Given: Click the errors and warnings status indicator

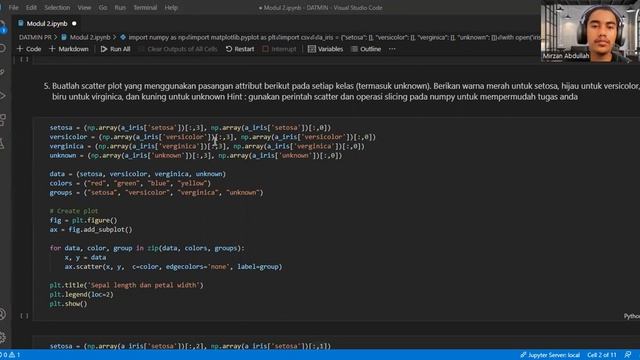Looking at the screenshot, I should [x=10, y=355].
